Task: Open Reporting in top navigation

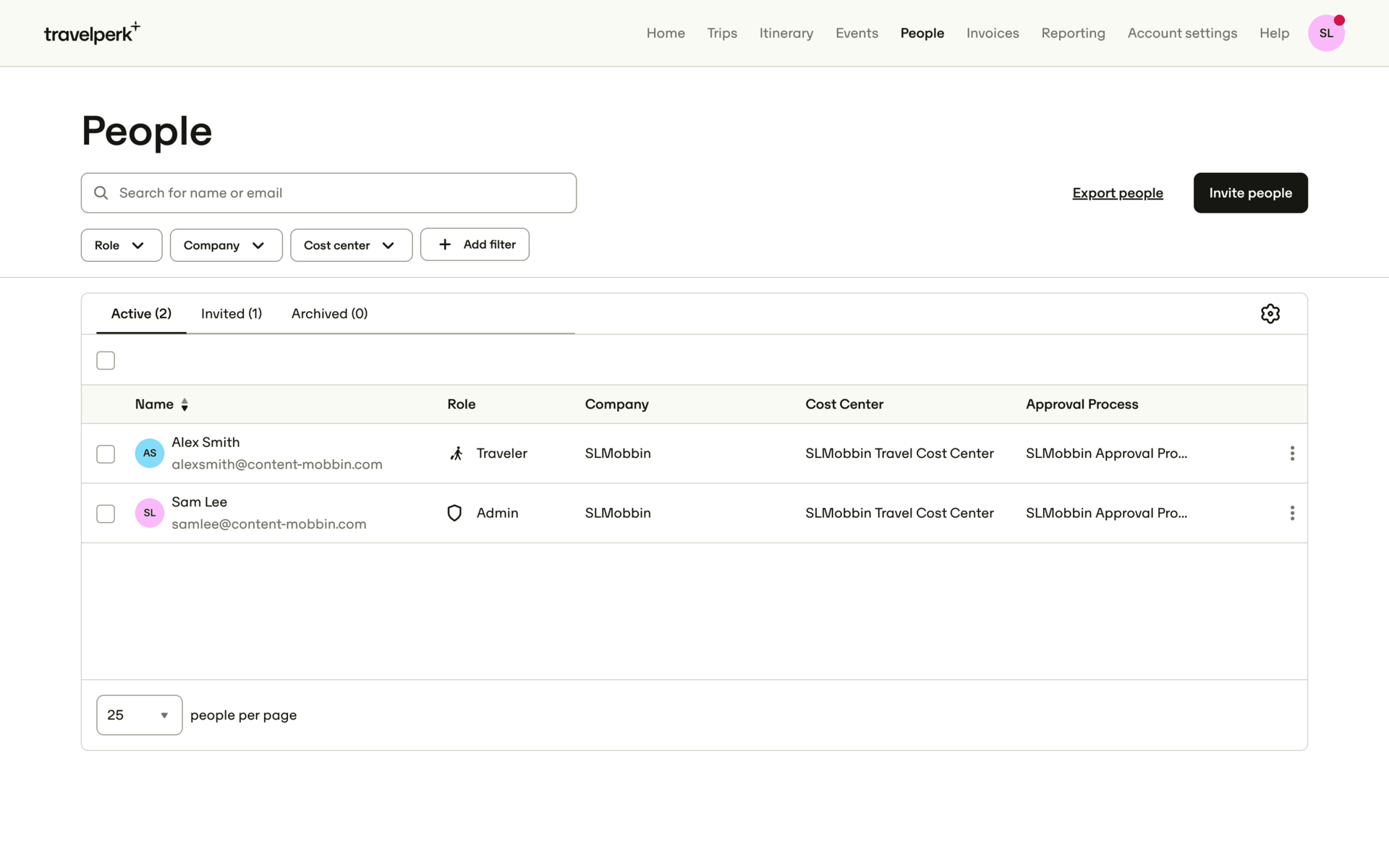Action: pyautogui.click(x=1073, y=33)
